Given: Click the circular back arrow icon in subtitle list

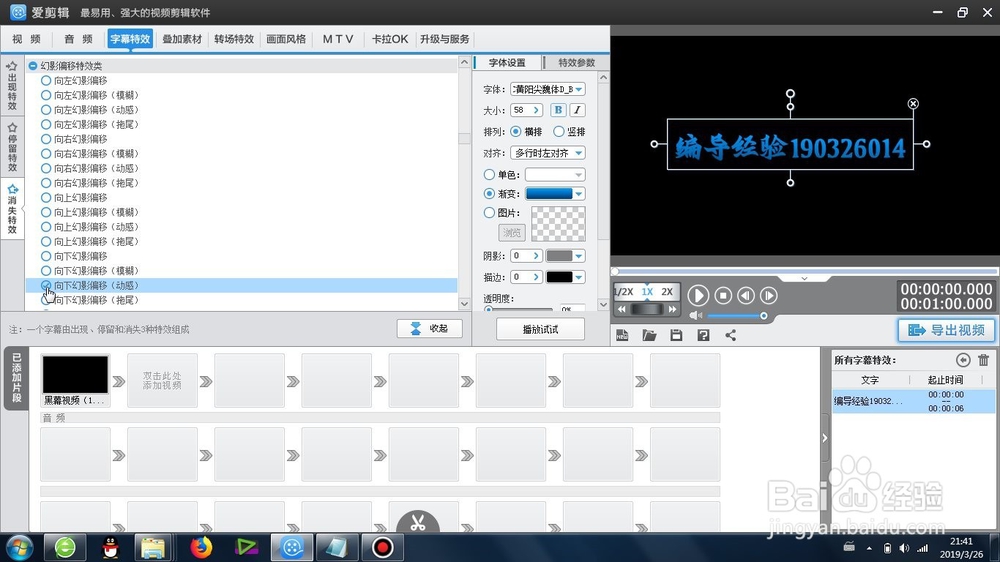Looking at the screenshot, I should (x=963, y=360).
